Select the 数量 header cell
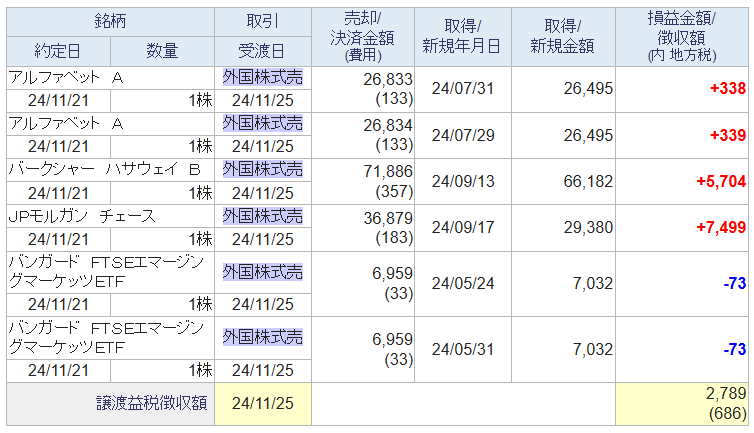The width and height of the screenshot is (754, 433). click(163, 51)
